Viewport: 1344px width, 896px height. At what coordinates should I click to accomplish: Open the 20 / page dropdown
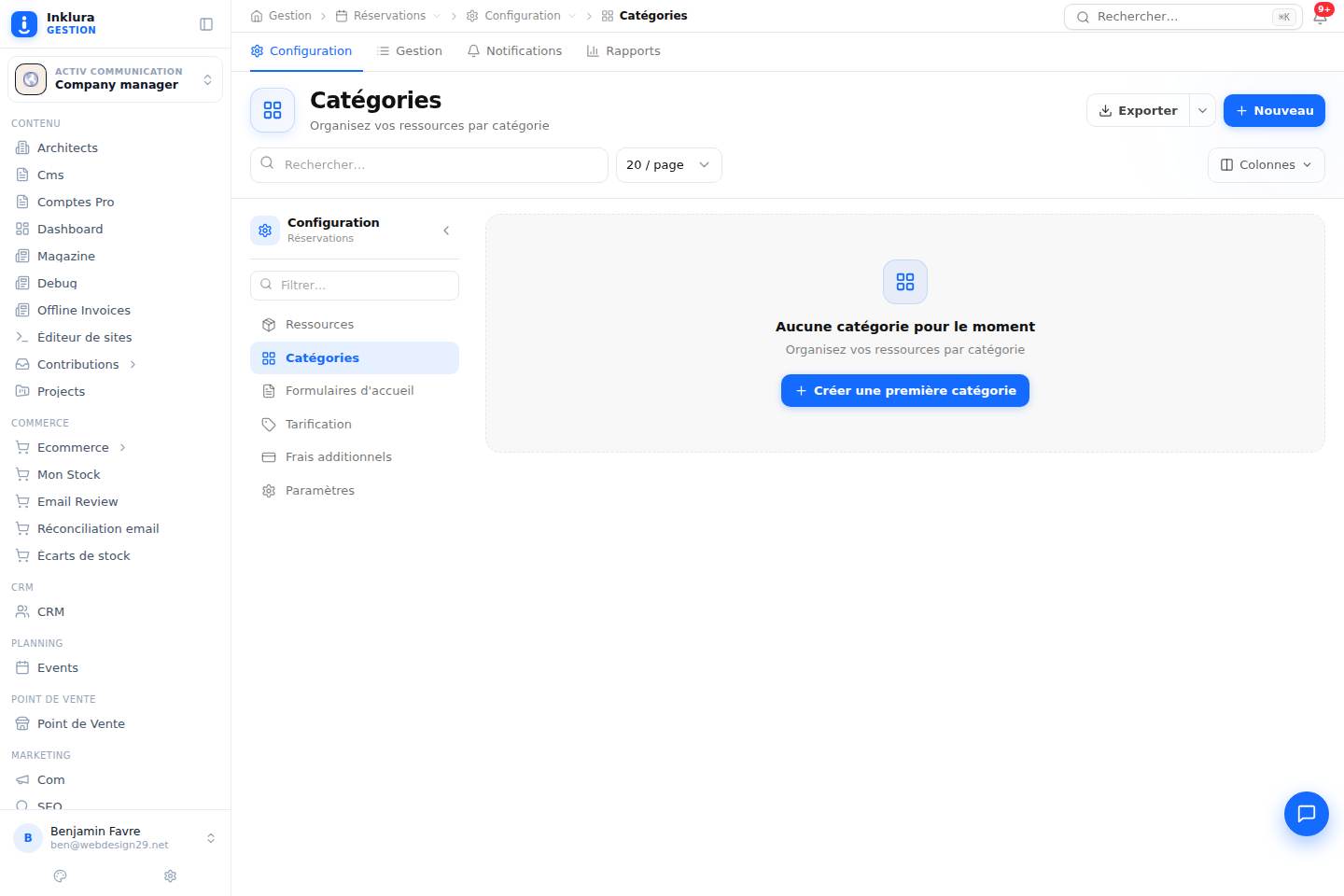669,165
